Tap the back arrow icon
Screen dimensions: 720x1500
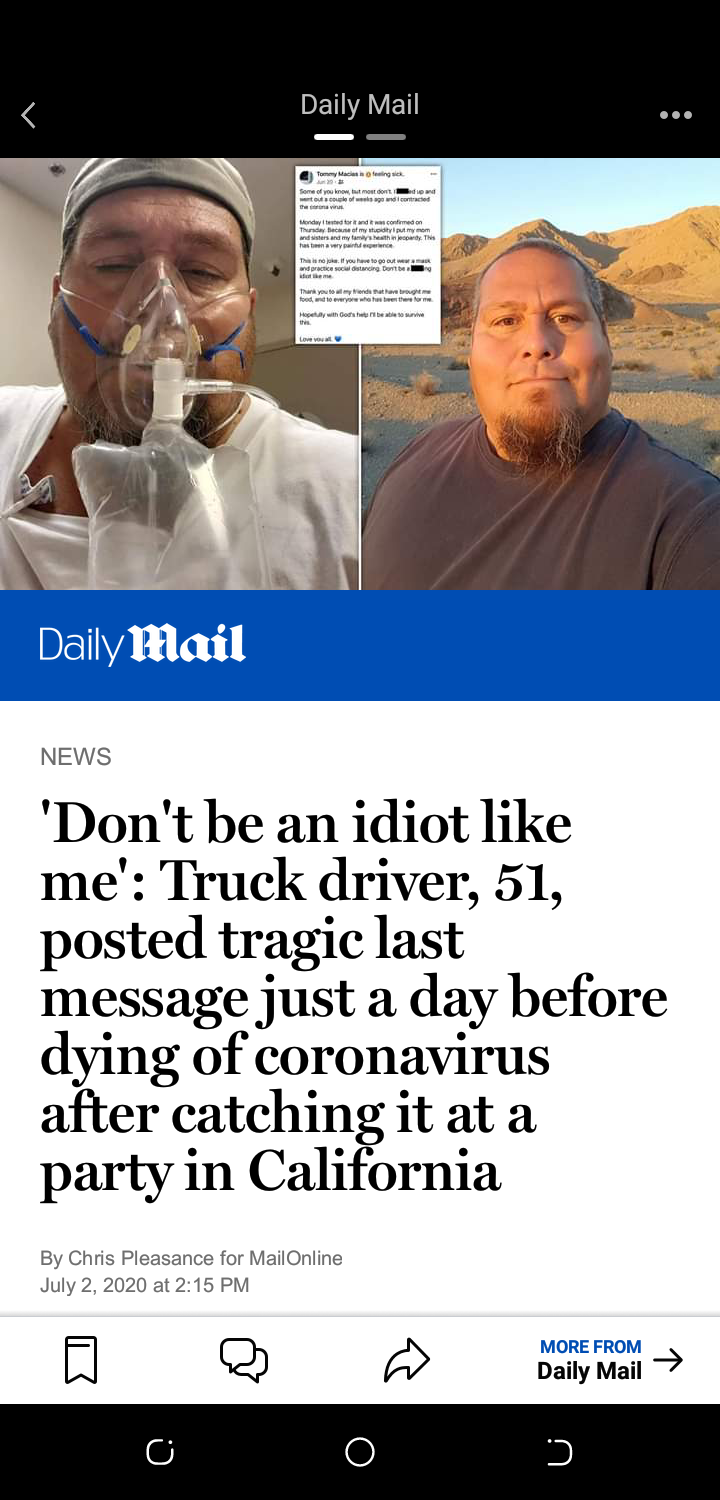[x=28, y=115]
